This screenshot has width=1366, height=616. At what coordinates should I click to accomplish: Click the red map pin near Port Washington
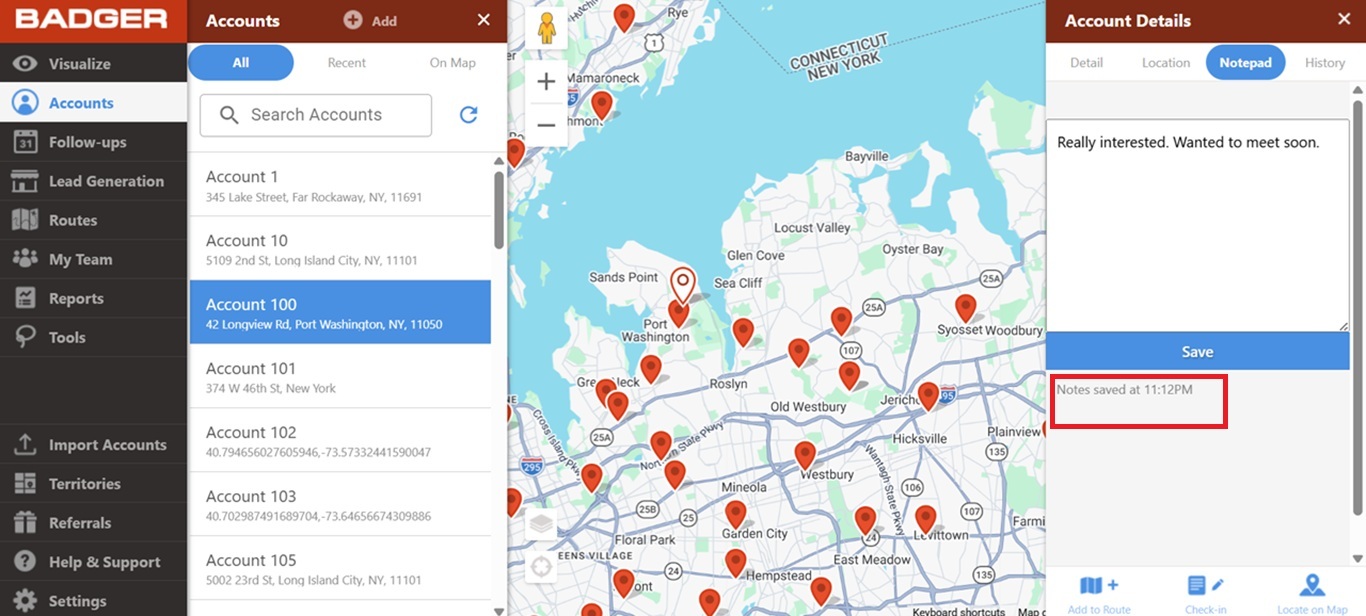coord(679,314)
